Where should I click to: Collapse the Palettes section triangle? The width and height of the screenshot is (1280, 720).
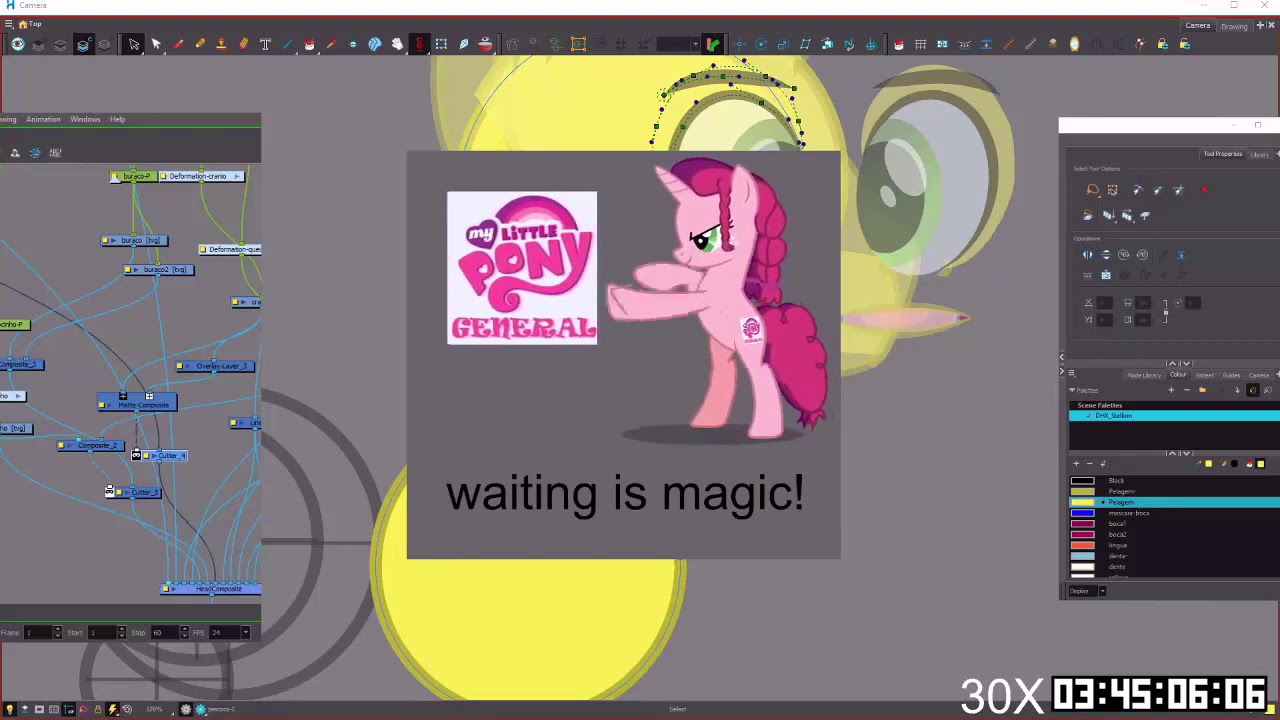(1072, 390)
